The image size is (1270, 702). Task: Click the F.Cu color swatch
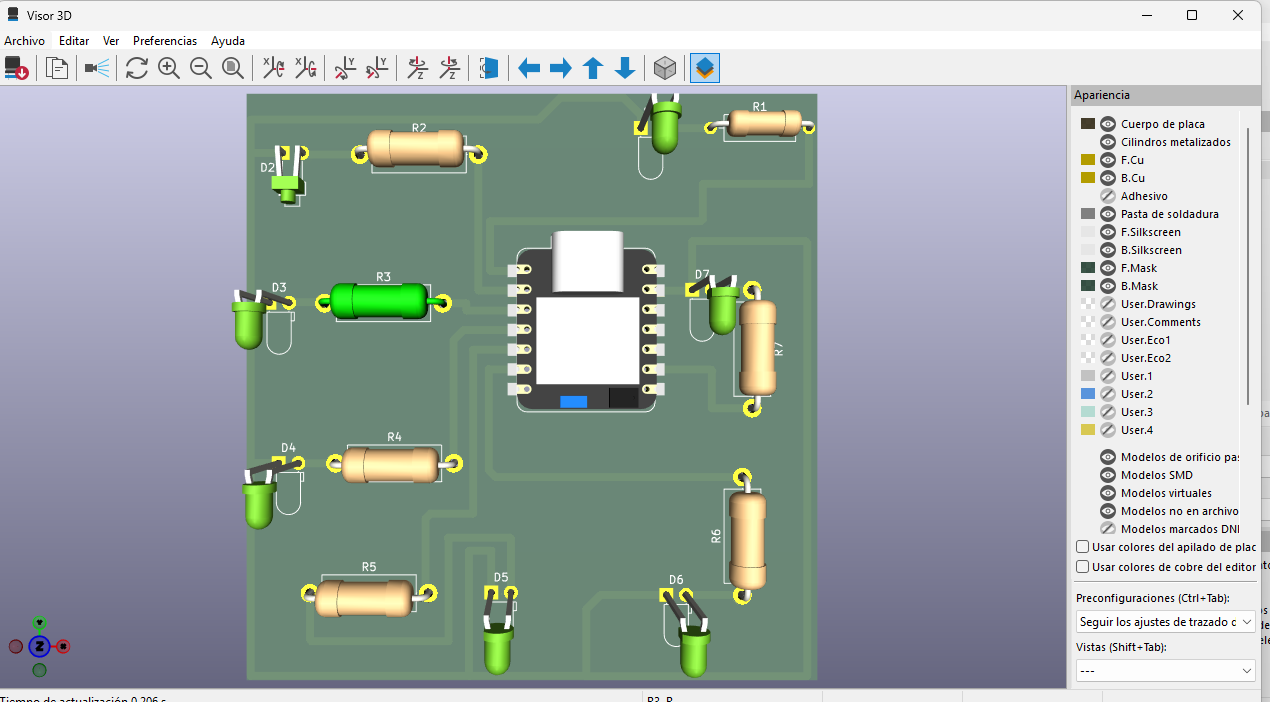(x=1088, y=160)
